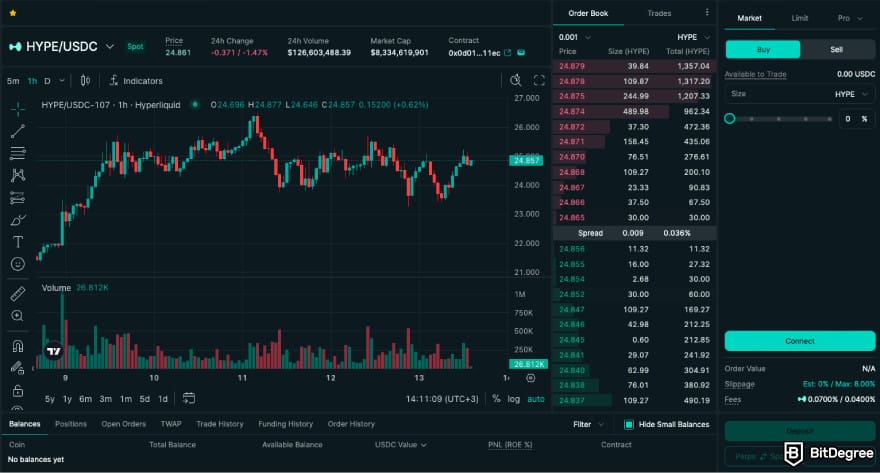Viewport: 880px width, 473px height.
Task: Expand the HYPE/USDC pair selector
Action: pyautogui.click(x=110, y=47)
